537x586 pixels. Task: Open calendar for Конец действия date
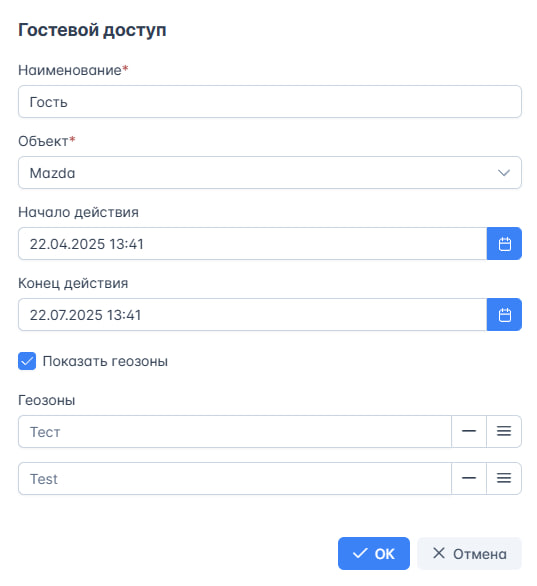(x=504, y=315)
